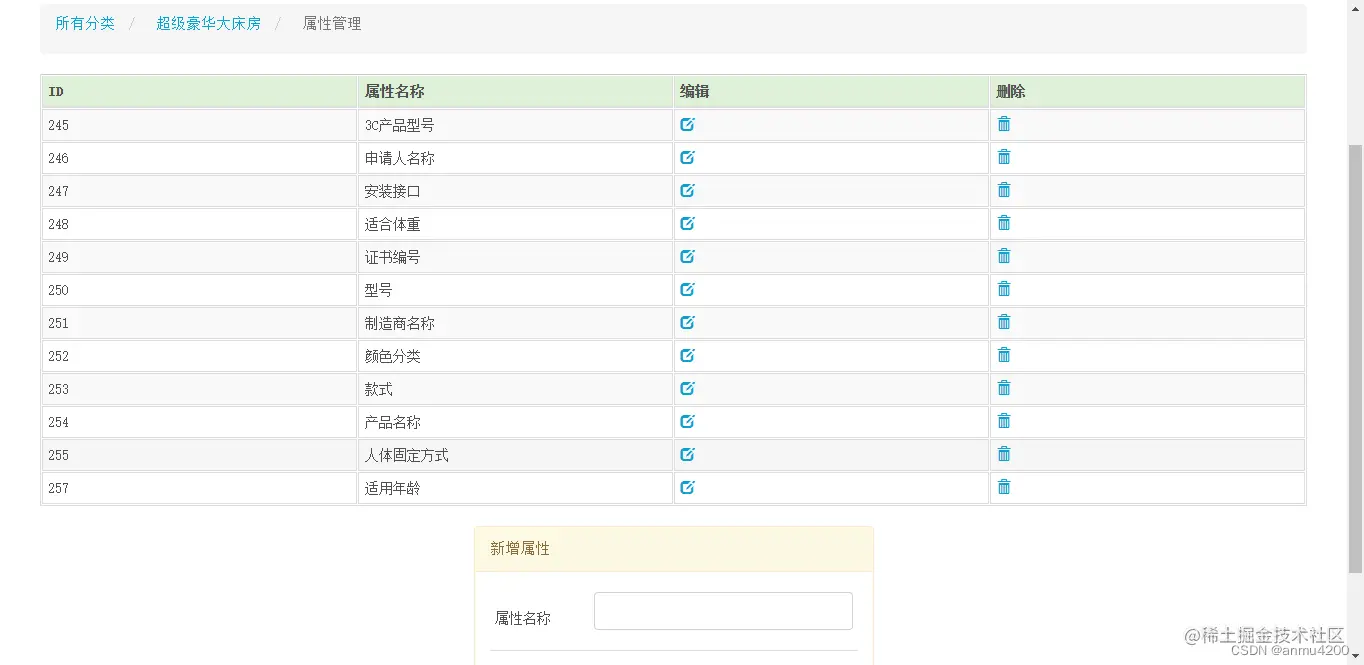Screen dimensions: 1364x665
Task: Click the 删除 column header
Action: (1148, 91)
